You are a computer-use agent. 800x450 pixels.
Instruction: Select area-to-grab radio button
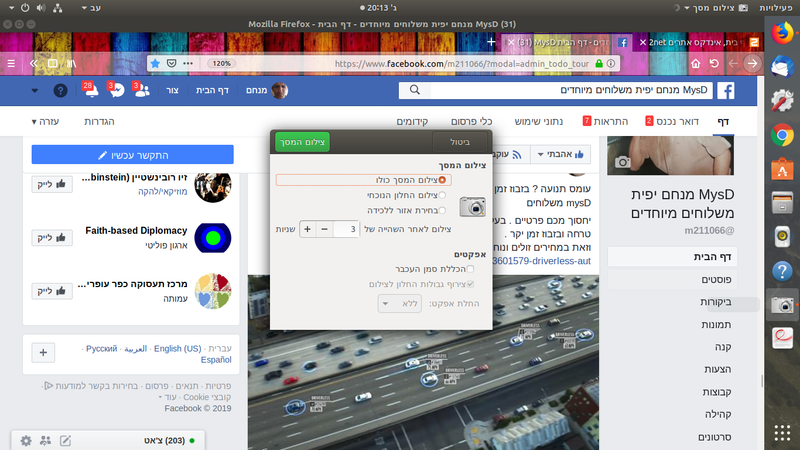point(442,210)
